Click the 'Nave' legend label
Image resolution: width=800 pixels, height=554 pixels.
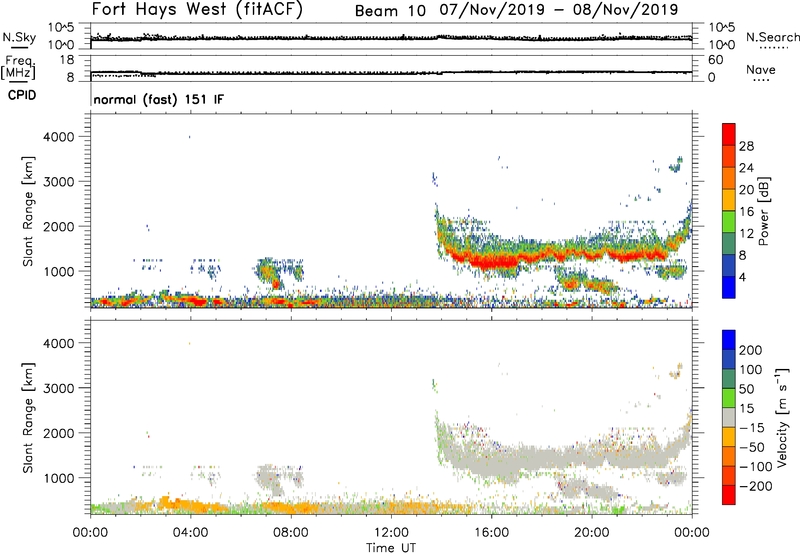coord(761,69)
